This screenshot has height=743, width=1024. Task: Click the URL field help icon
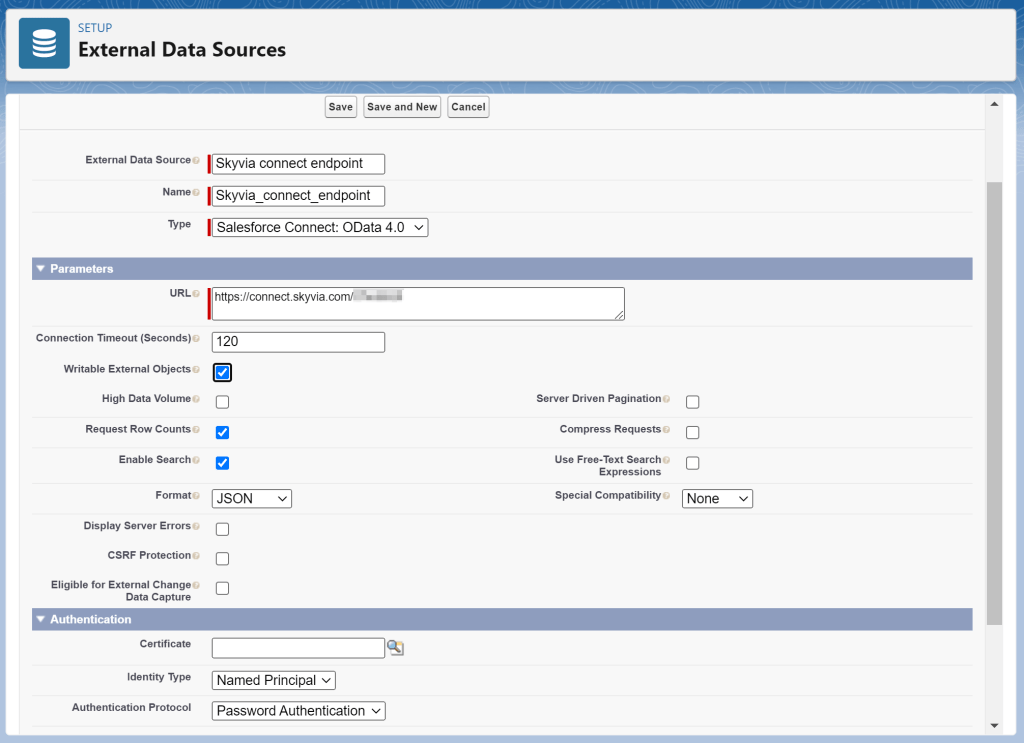coord(196,293)
